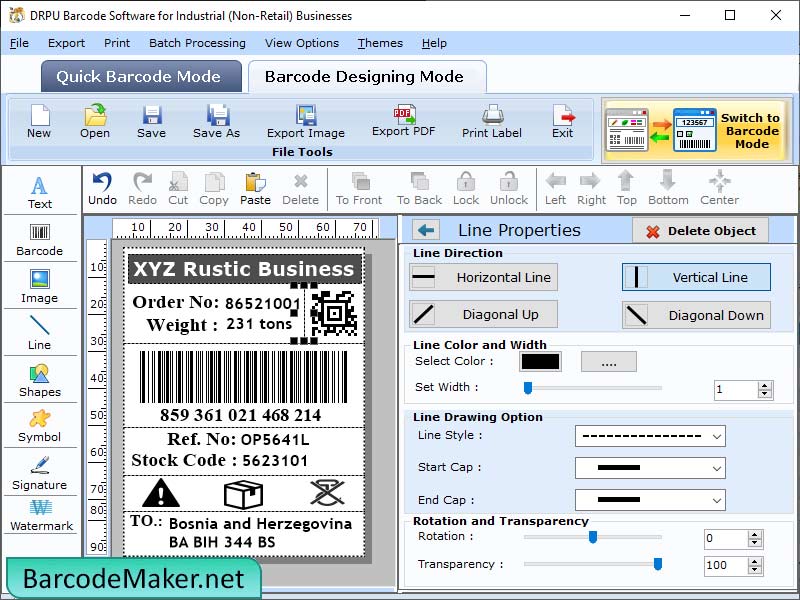Open the Print Label tool
This screenshot has width=800, height=600.
(491, 120)
